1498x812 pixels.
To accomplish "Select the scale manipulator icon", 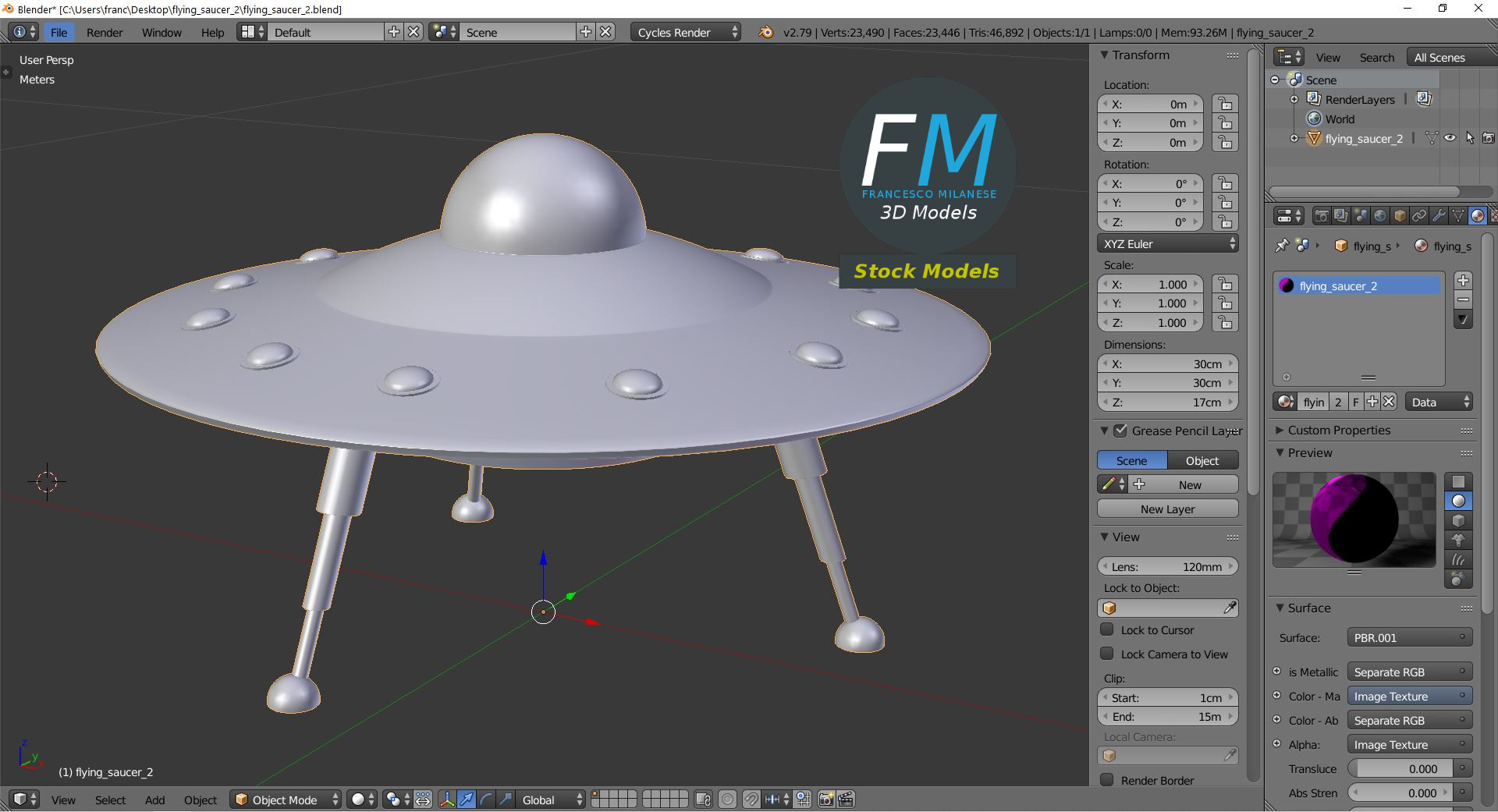I will pos(506,800).
